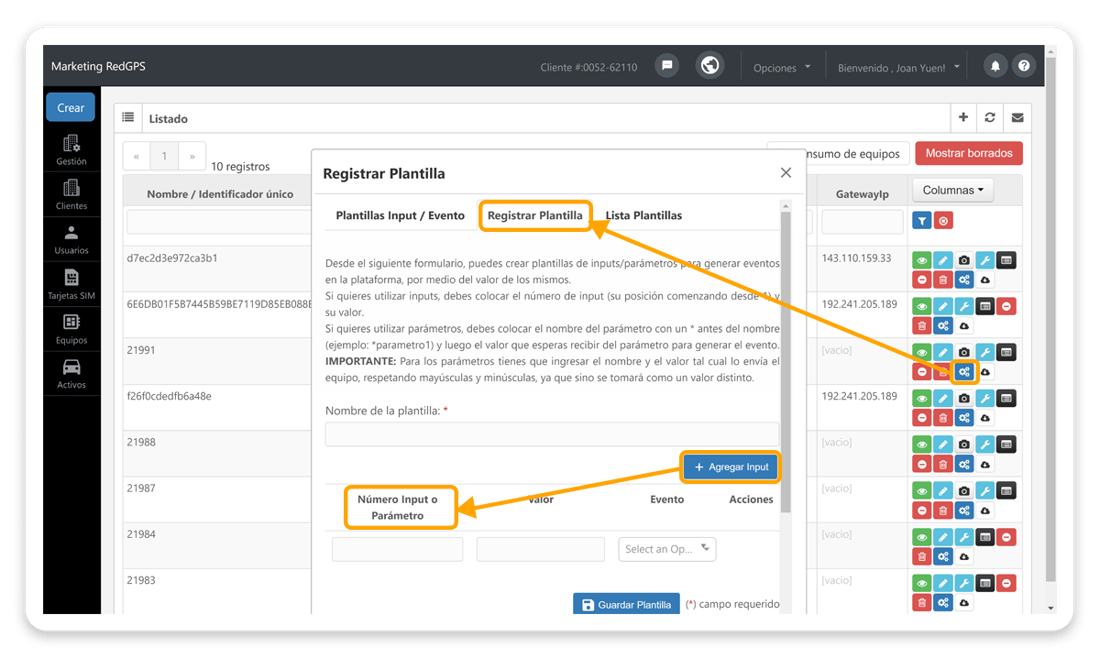Click the Número Input o Parámetro field
Viewport: 1100px width, 659px height.
tap(397, 549)
